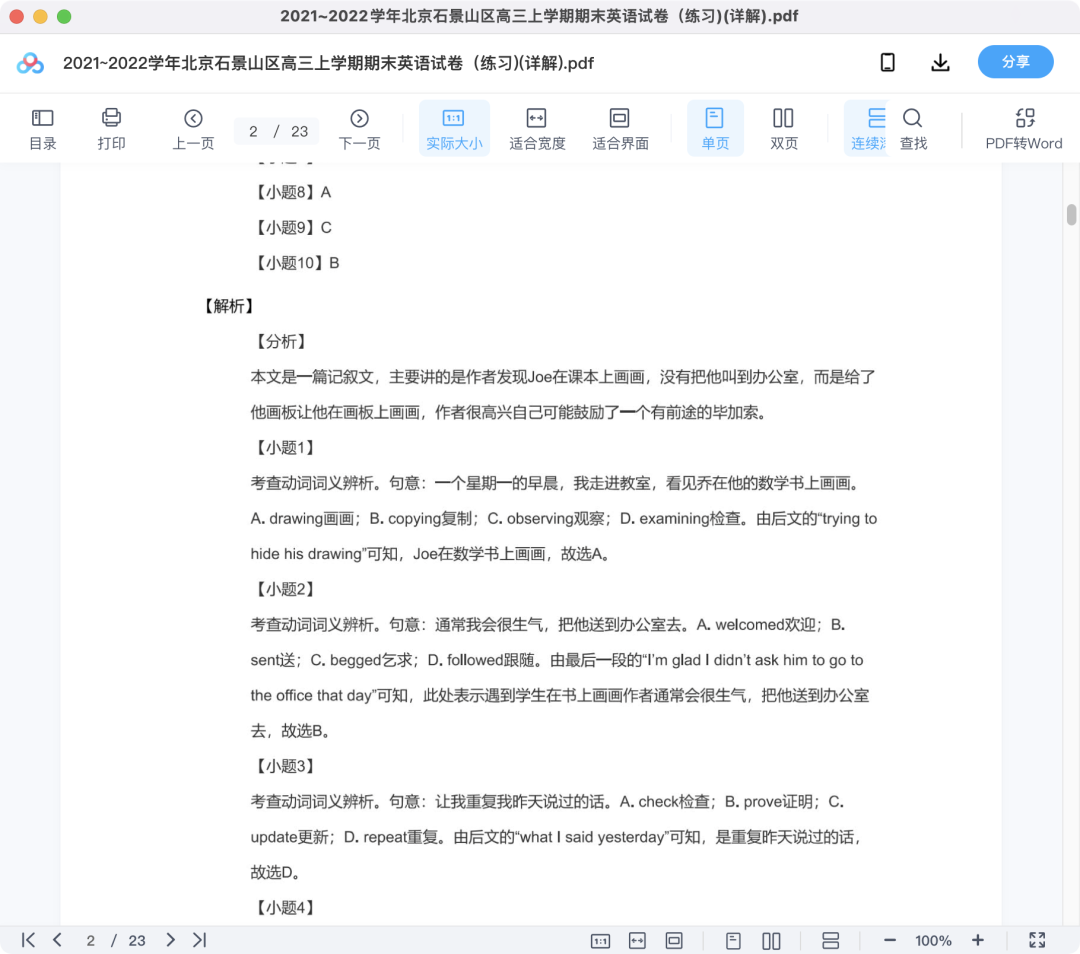The height and width of the screenshot is (954, 1080).
Task: Click the Baidu Netdisk cloud logo
Action: pos(30,63)
